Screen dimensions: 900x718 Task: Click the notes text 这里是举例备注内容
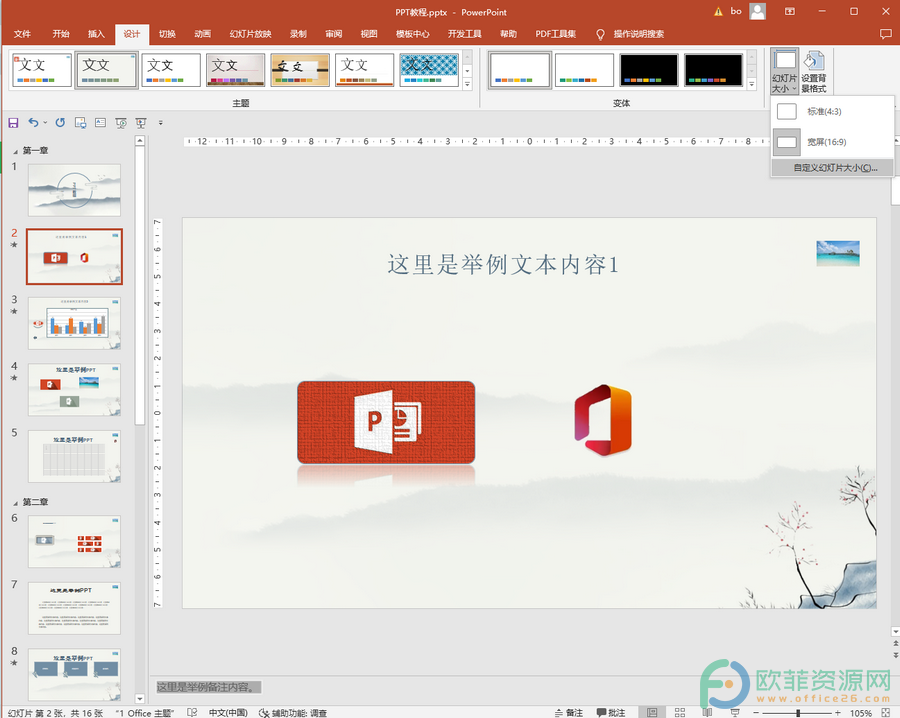[x=209, y=687]
